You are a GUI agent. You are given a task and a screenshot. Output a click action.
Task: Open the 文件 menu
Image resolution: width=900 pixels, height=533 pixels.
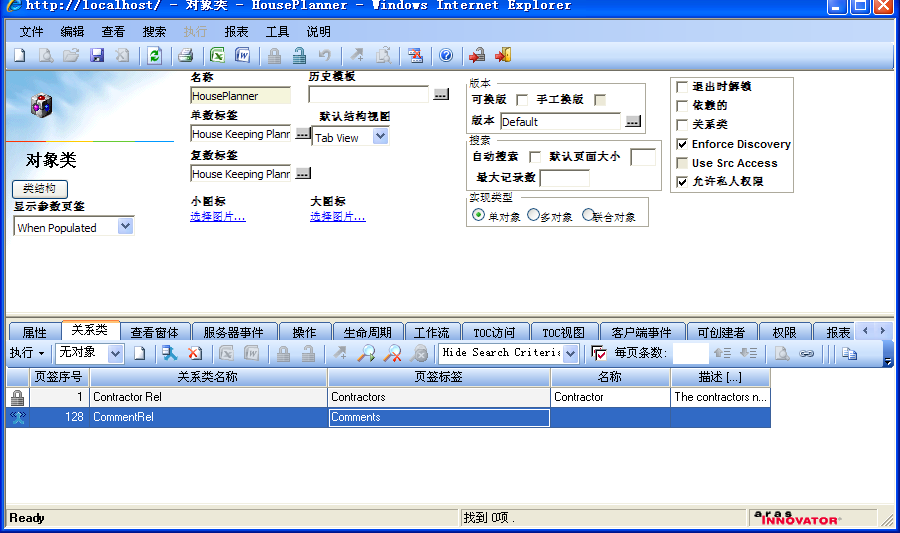pyautogui.click(x=31, y=32)
